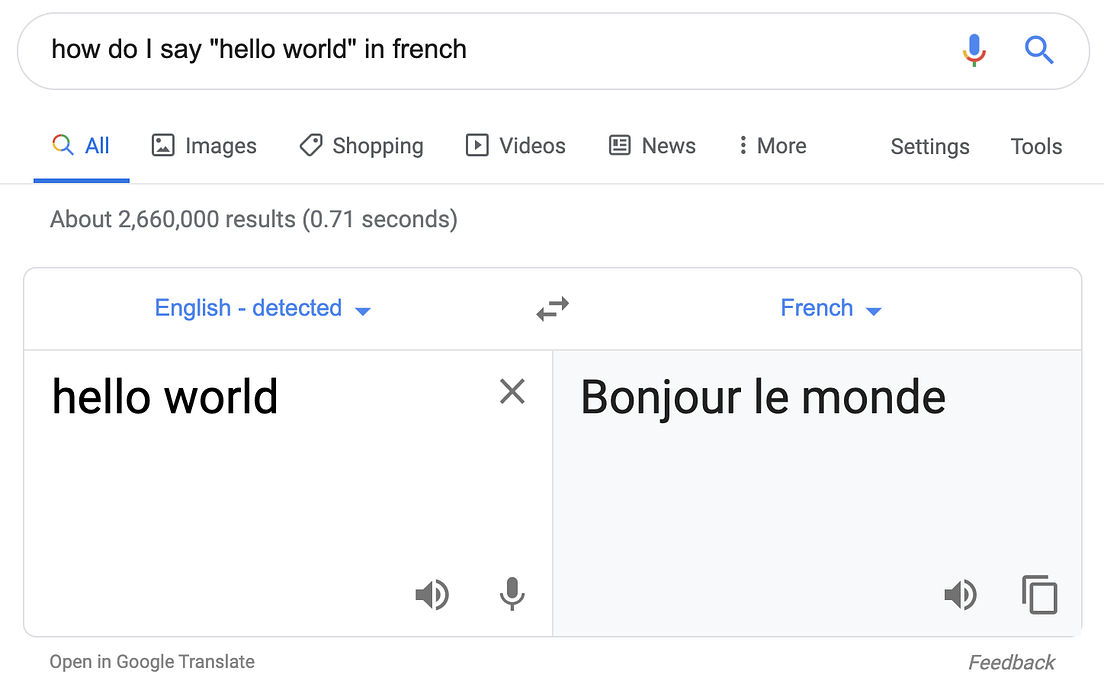The image size is (1104, 697).
Task: Open the French language dropdown
Action: (x=831, y=308)
